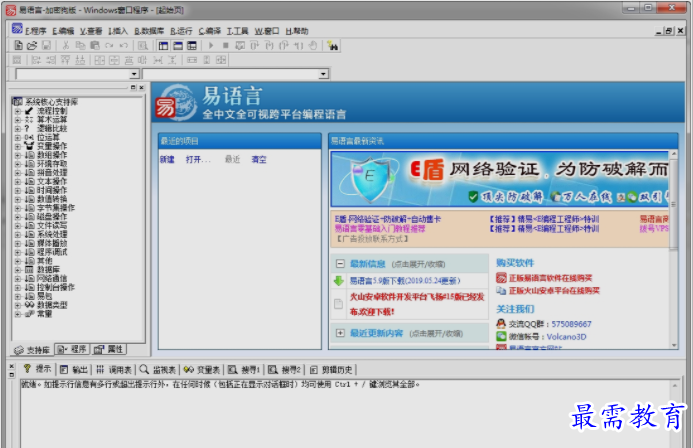Toggle the combined panel layout icon

[x=192, y=45]
